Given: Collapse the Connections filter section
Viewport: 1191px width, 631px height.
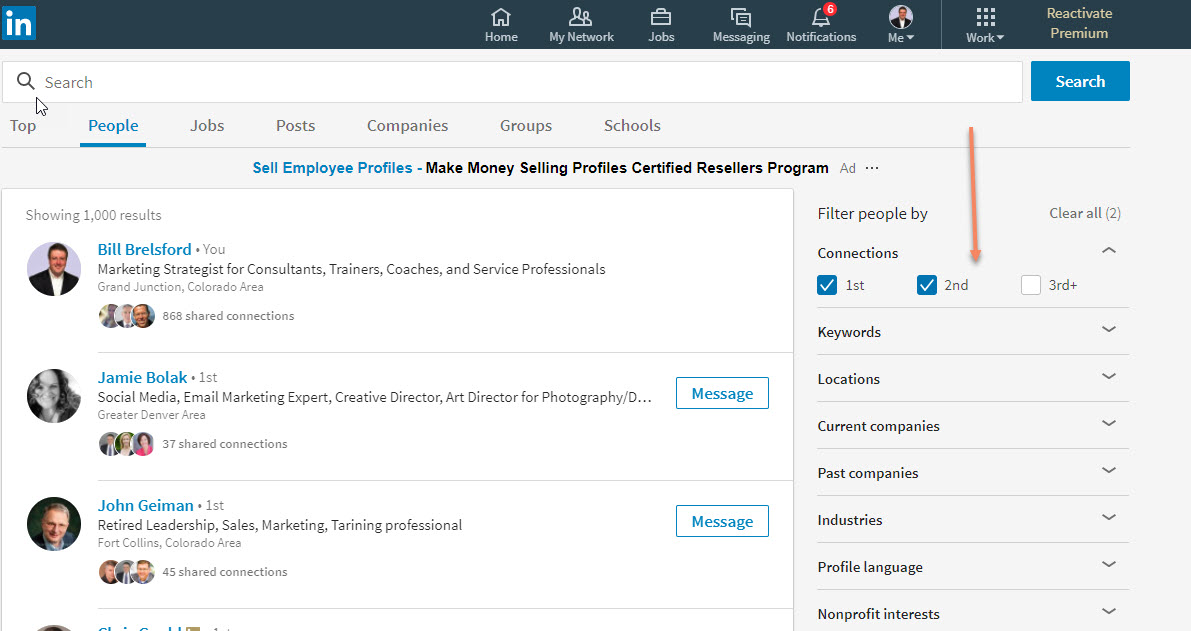Looking at the screenshot, I should click(1108, 251).
